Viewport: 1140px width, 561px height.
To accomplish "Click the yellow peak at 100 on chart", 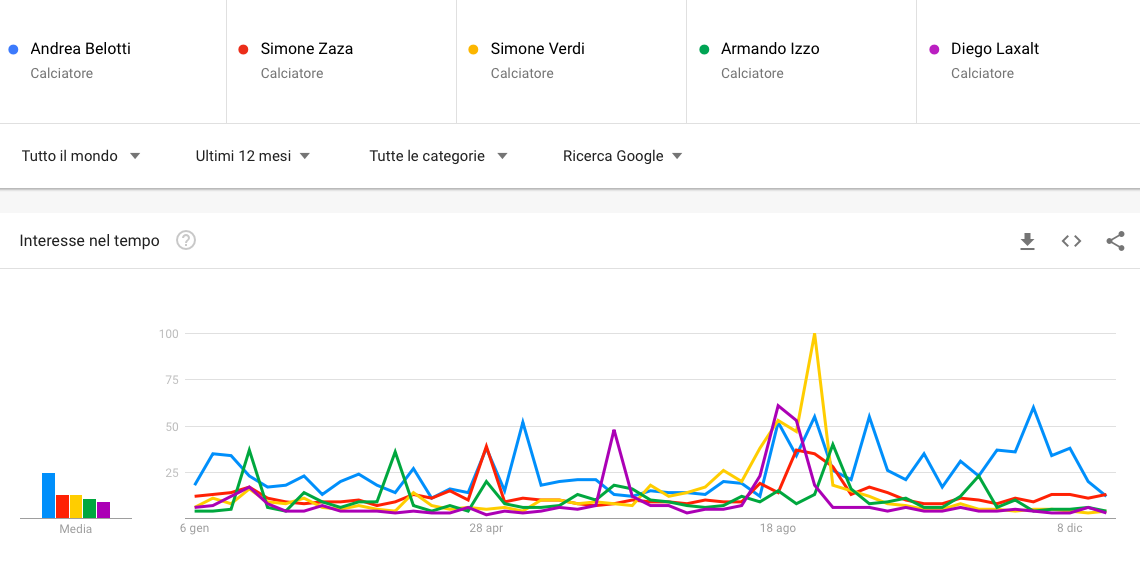I will (x=815, y=335).
